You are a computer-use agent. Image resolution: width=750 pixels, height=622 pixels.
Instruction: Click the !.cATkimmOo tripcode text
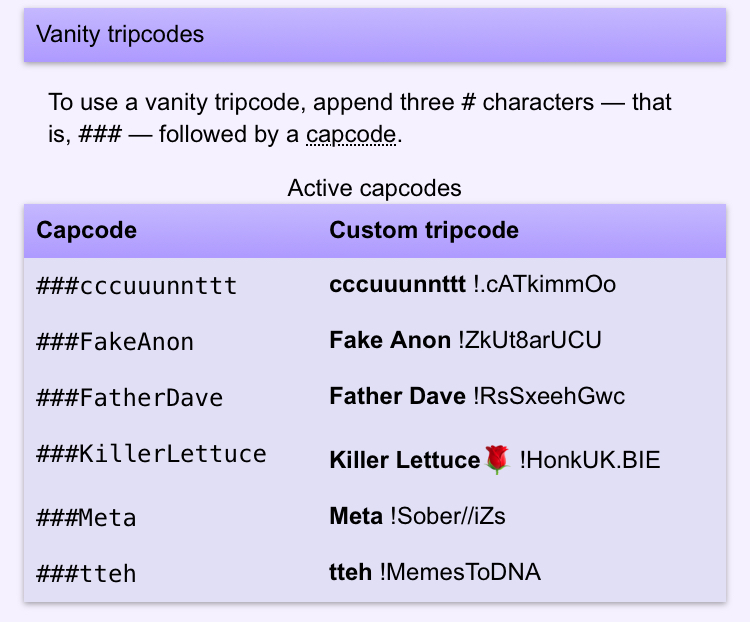click(x=544, y=285)
